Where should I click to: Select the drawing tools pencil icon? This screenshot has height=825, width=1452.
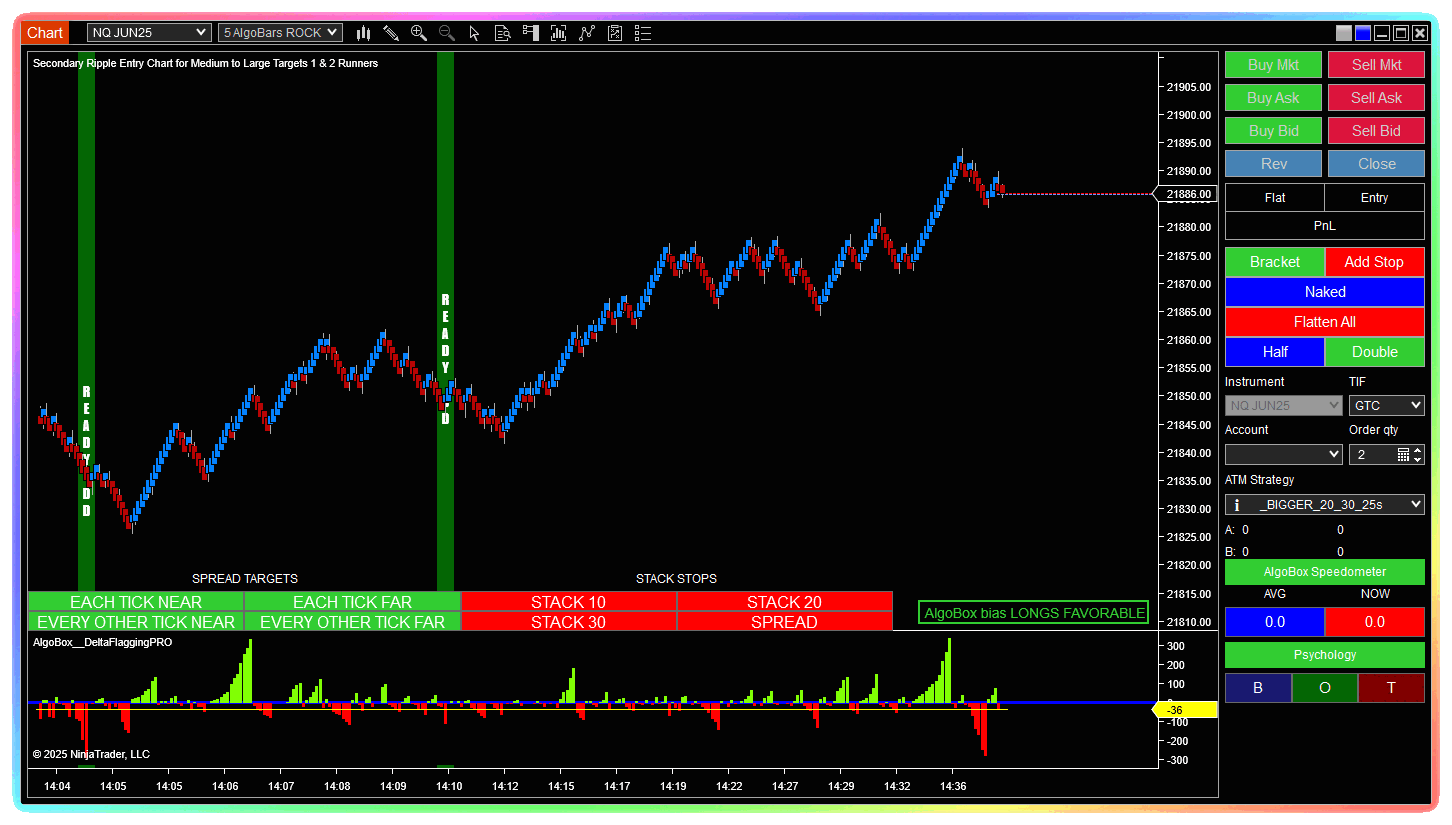pos(391,33)
